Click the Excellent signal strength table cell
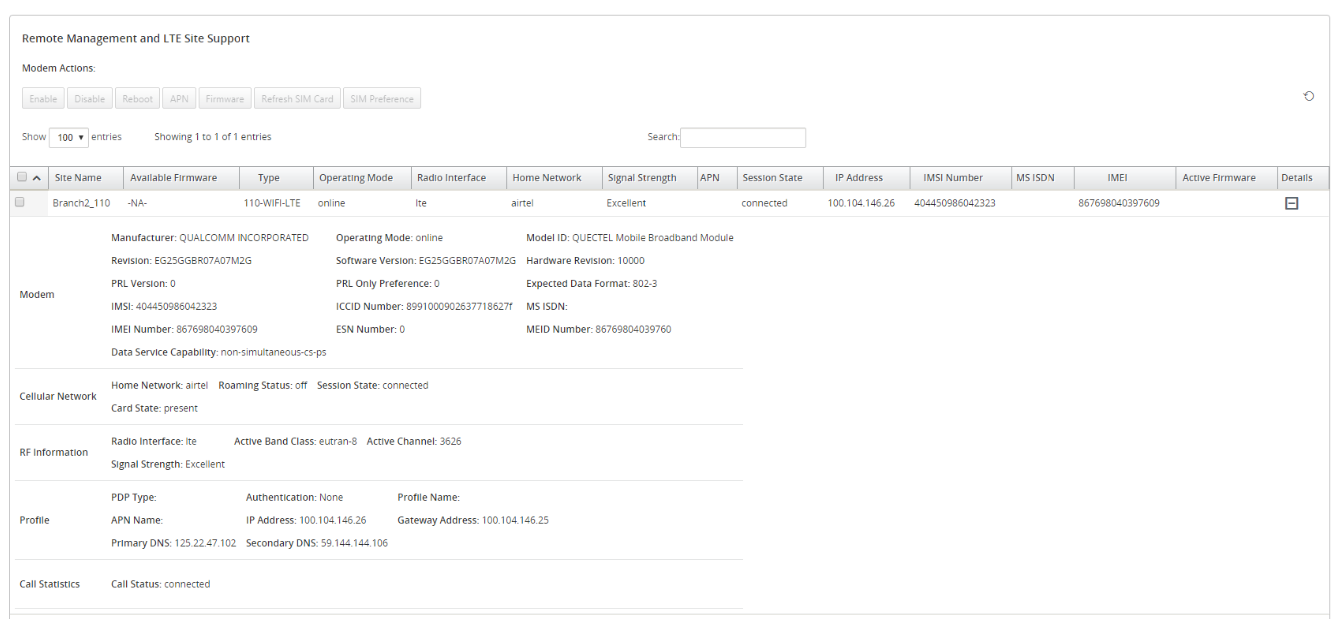The width and height of the screenshot is (1335, 619). pos(626,203)
